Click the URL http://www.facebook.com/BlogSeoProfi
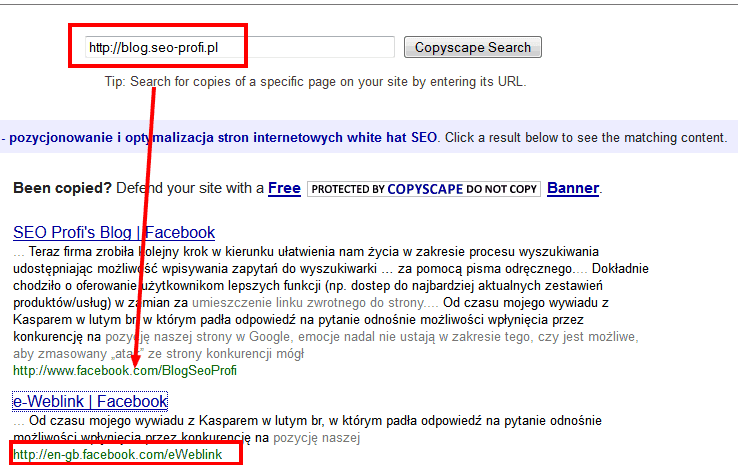Screen dimensions: 738x465 pos(125,371)
